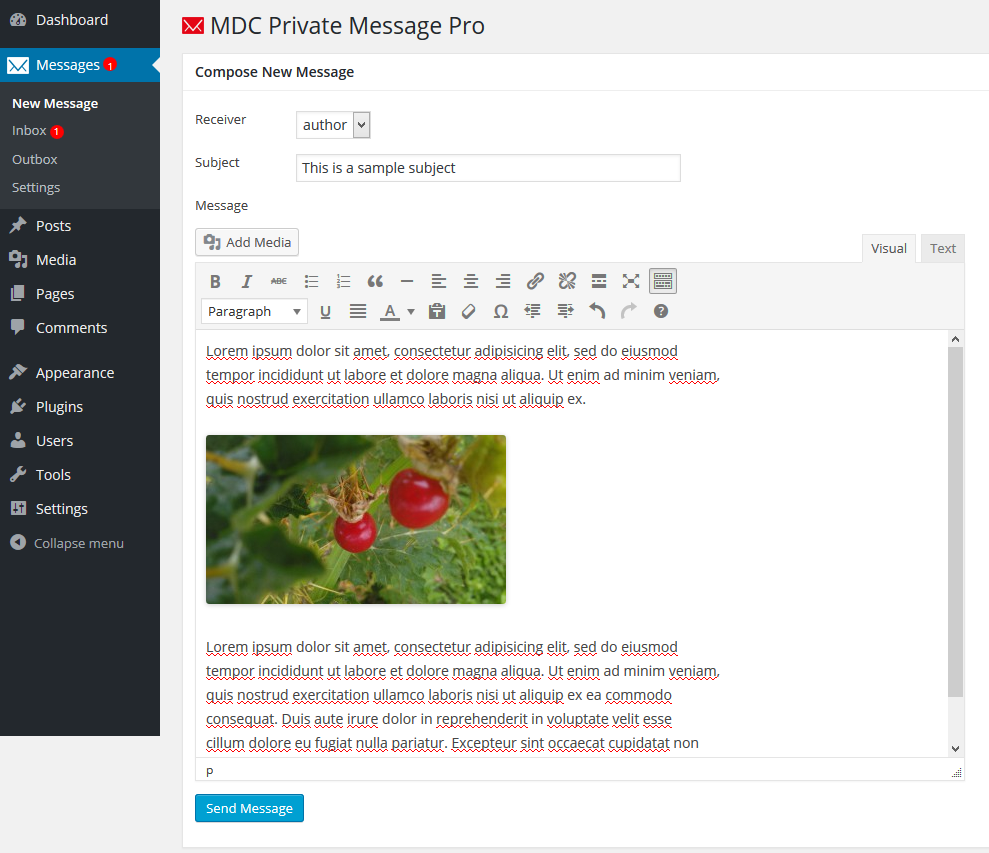
Task: Click the editor resize handle corner
Action: click(957, 773)
